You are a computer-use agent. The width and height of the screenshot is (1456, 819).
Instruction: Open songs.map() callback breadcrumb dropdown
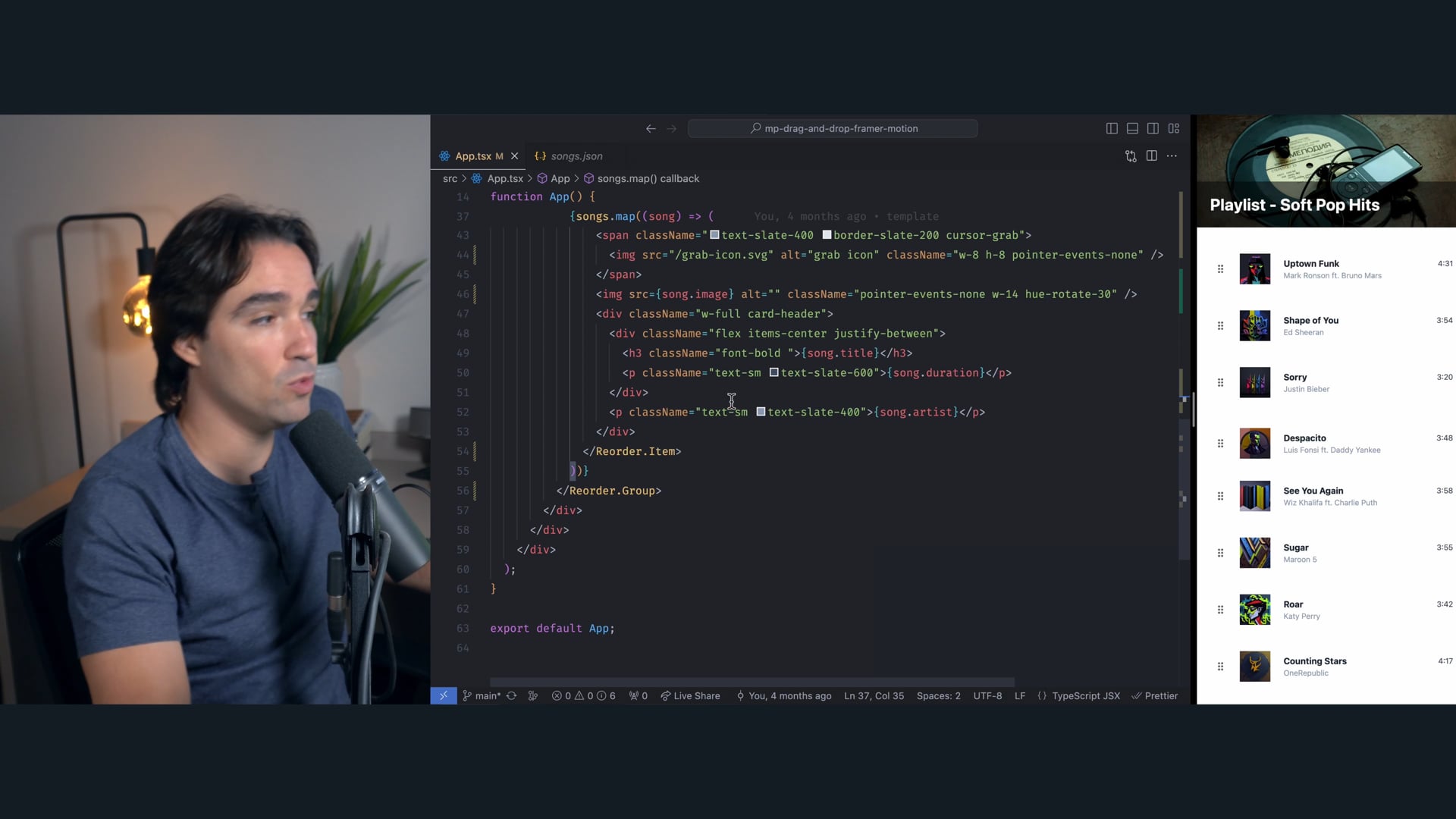tap(648, 179)
